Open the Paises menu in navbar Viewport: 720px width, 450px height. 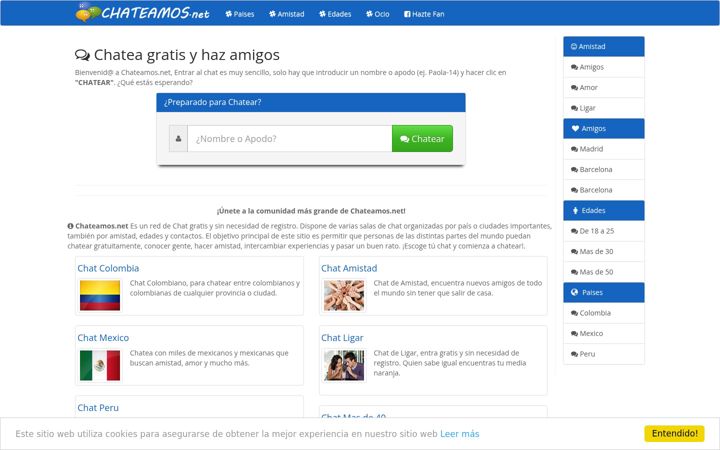coord(240,14)
